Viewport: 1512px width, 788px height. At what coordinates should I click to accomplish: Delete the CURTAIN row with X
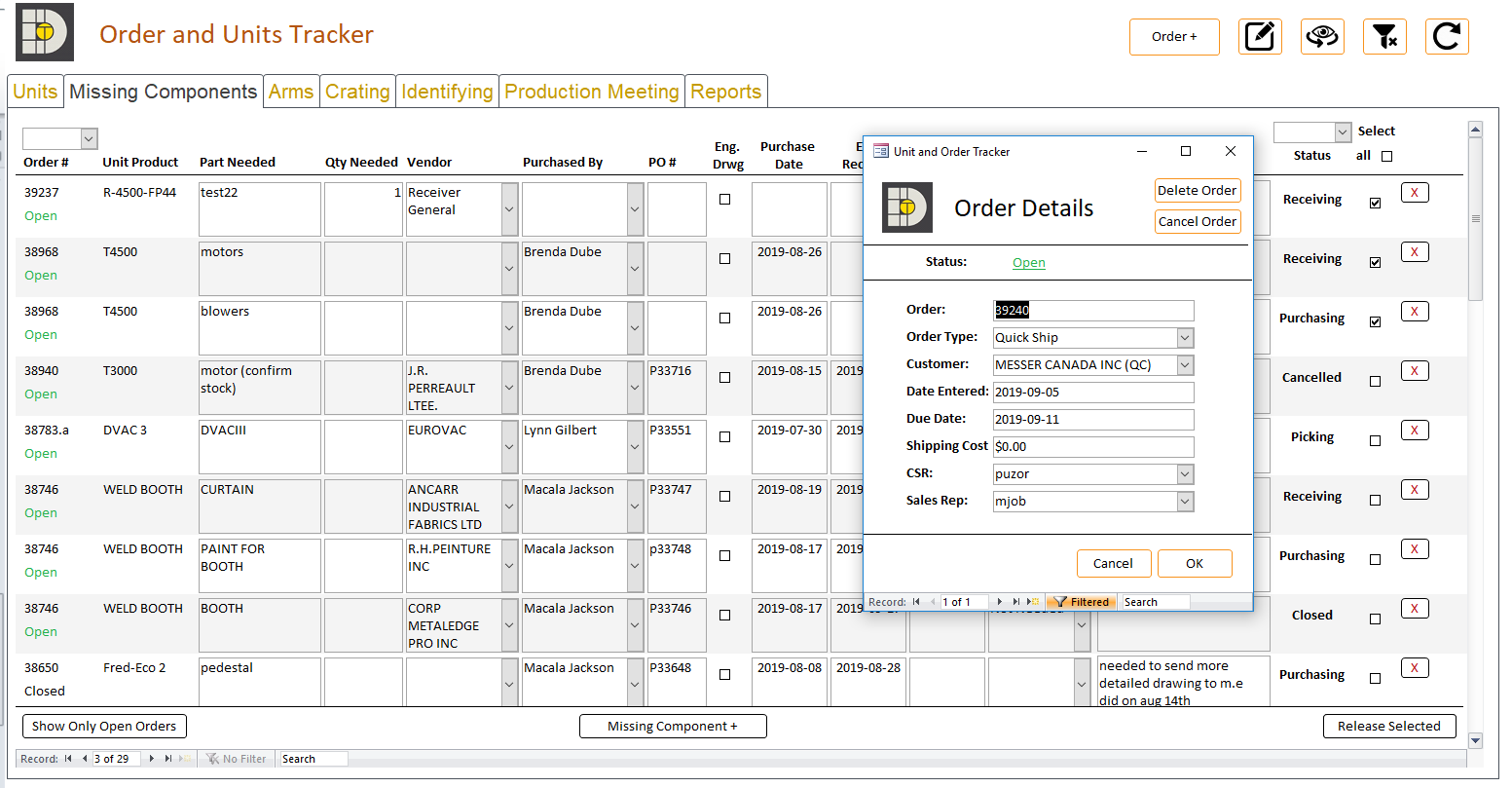(1415, 490)
